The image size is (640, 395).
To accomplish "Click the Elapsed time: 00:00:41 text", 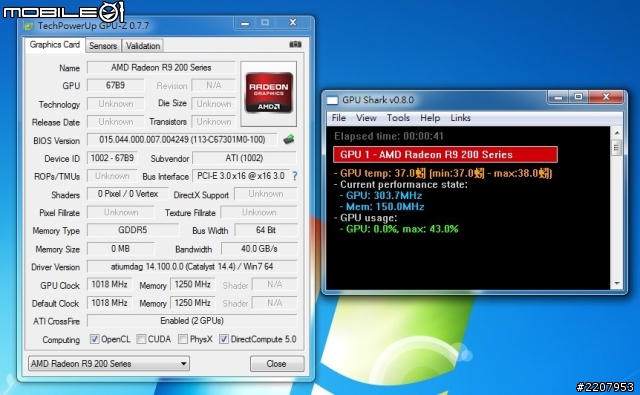I will 389,136.
